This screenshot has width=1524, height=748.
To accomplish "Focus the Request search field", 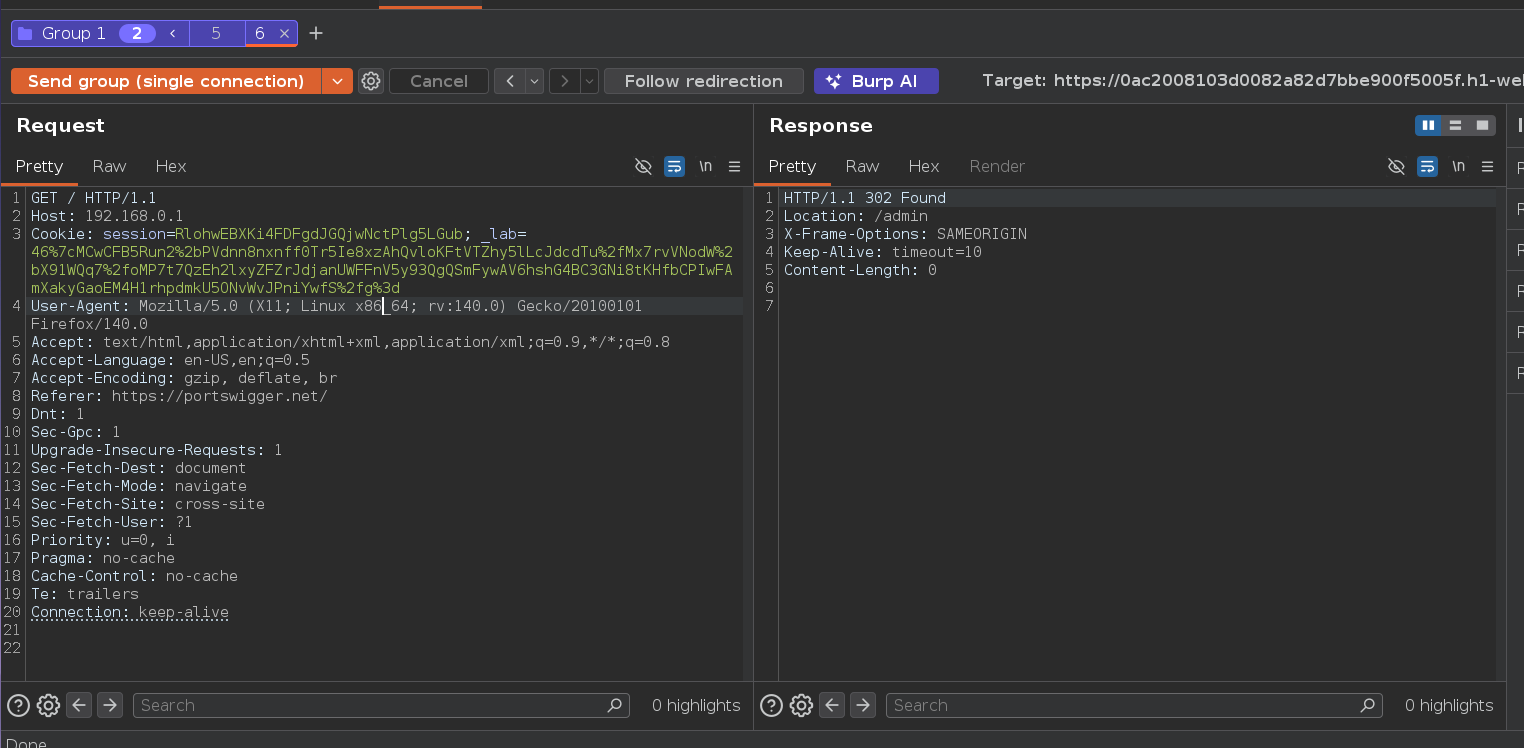I will (381, 705).
